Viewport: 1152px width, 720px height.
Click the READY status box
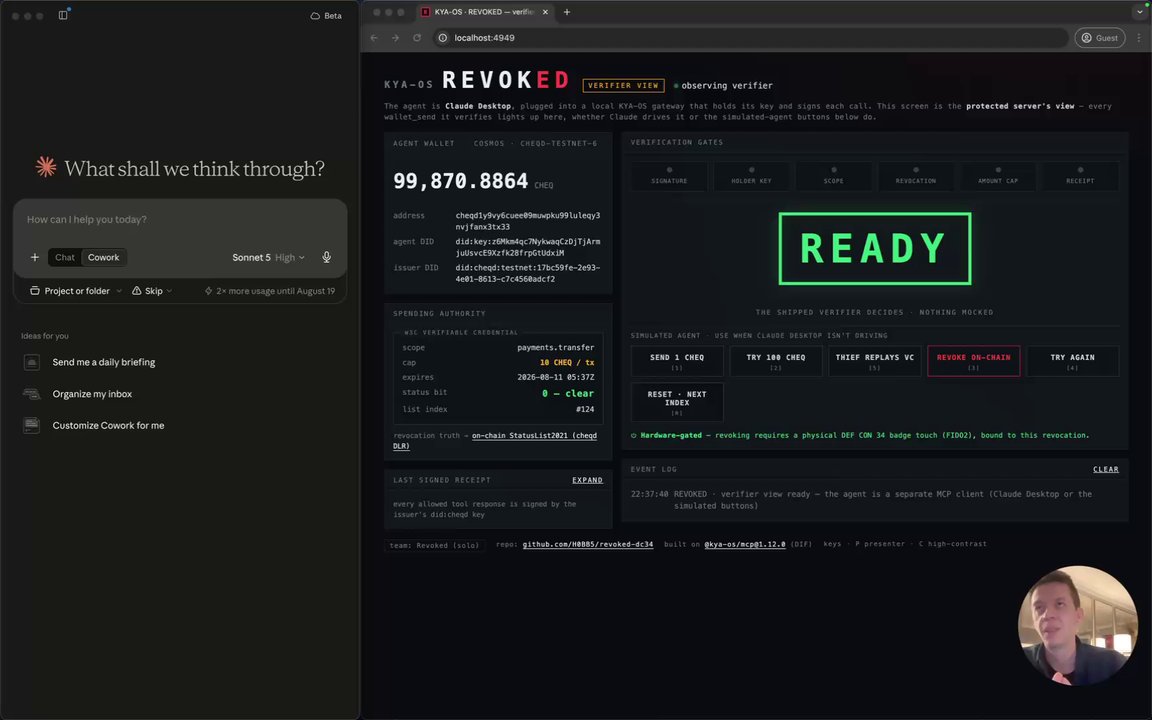(x=874, y=248)
